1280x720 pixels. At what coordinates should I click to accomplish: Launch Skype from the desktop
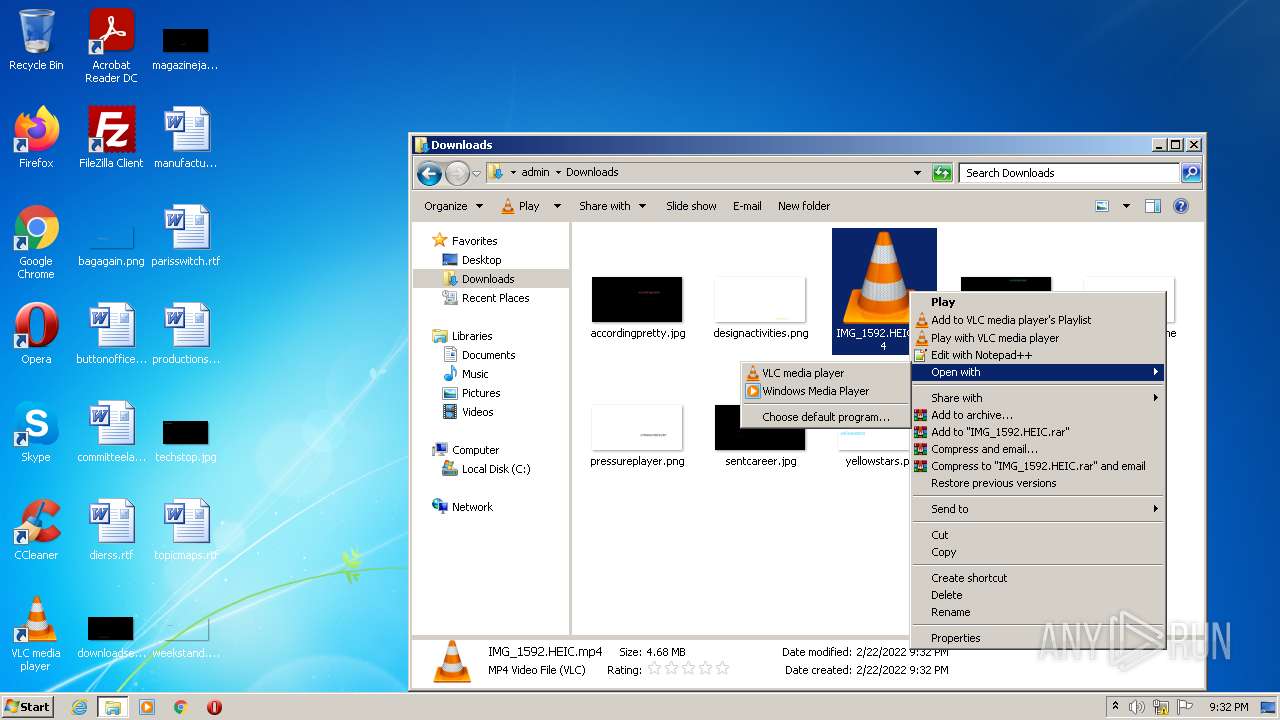pos(36,432)
